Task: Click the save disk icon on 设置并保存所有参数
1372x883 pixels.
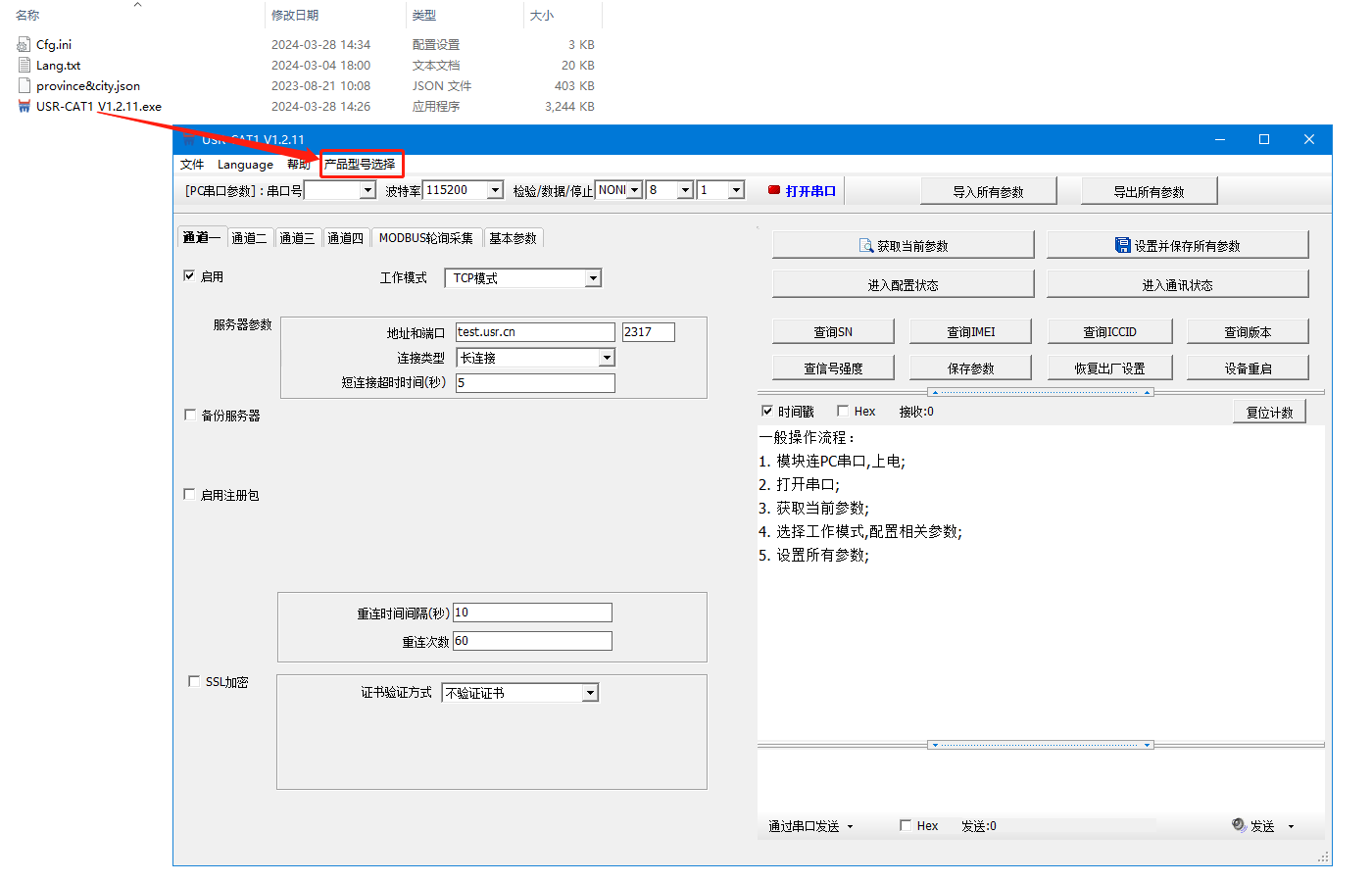Action: coord(1122,245)
